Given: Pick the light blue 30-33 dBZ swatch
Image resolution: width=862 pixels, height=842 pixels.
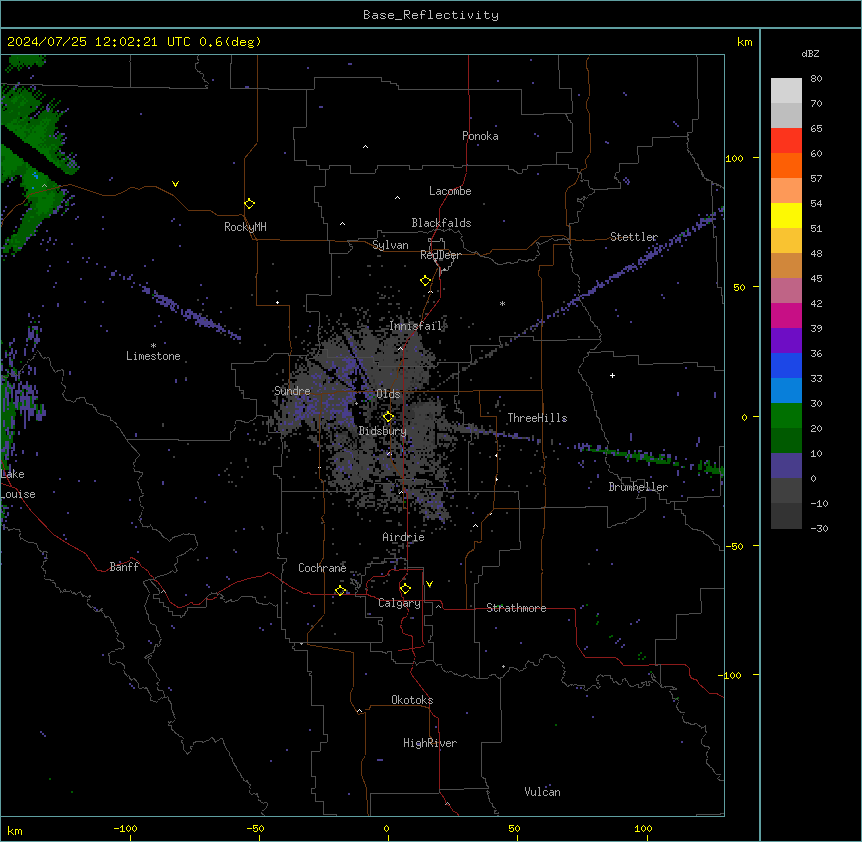Looking at the screenshot, I should pos(786,390).
